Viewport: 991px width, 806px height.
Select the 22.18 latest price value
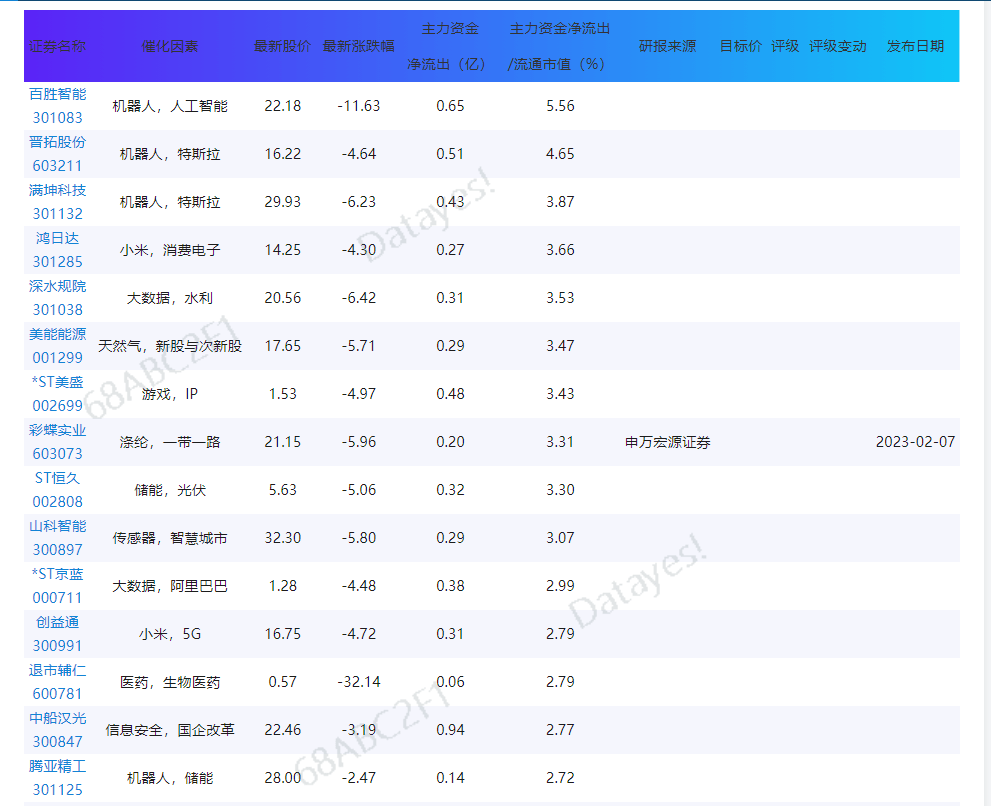tap(283, 106)
